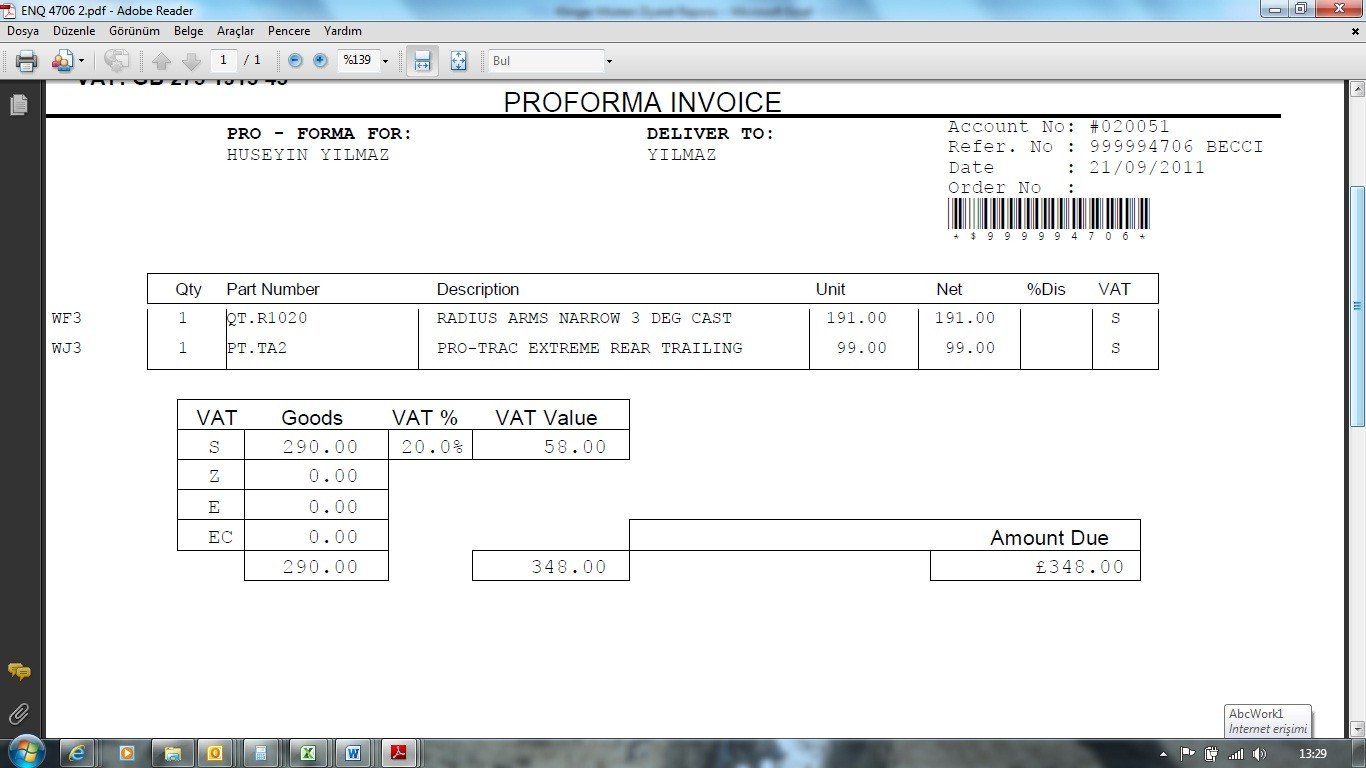This screenshot has height=768, width=1366.
Task: Open the Dosya menu
Action: (x=23, y=31)
